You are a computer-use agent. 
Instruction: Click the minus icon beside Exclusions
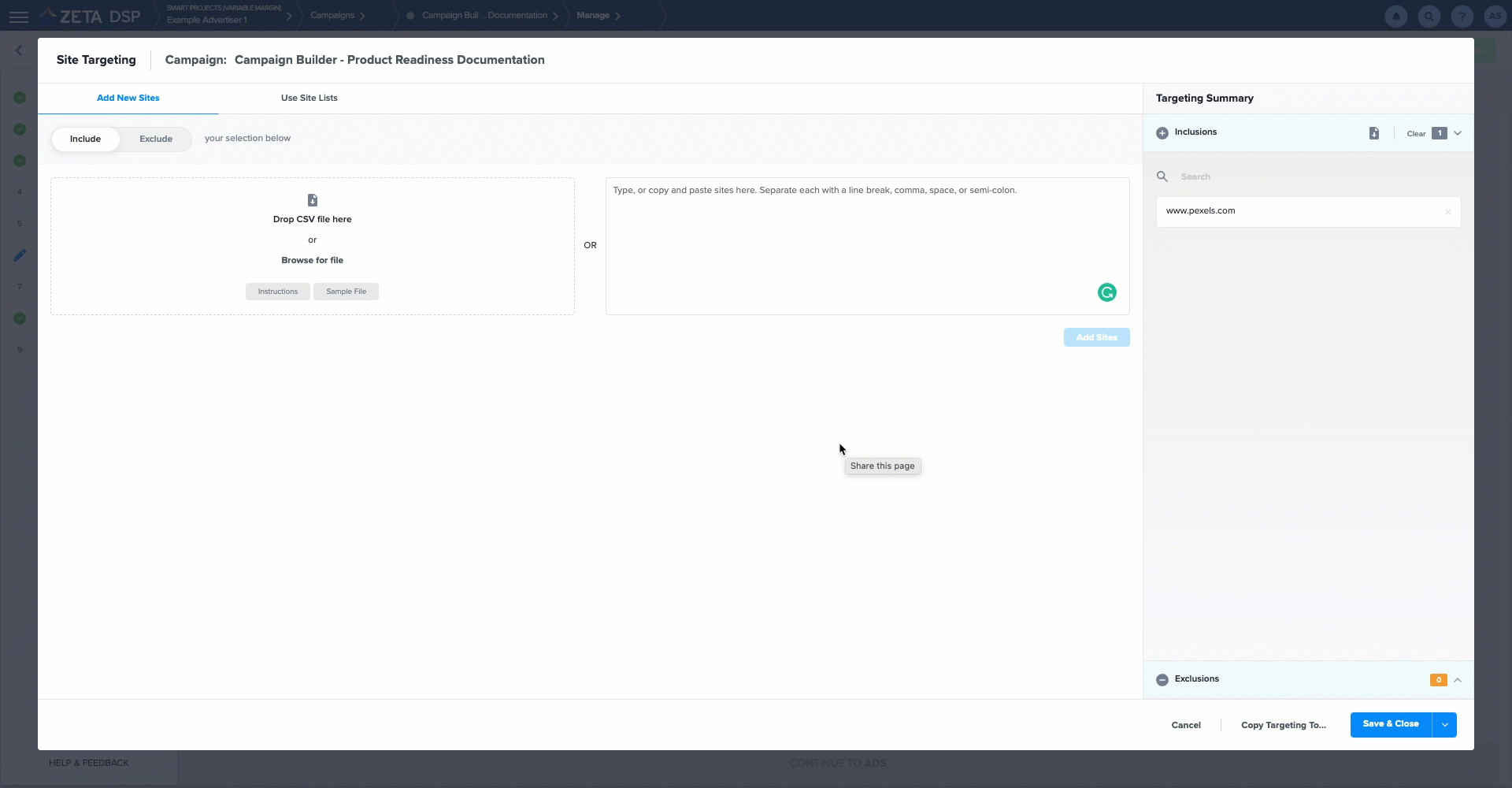(1162, 680)
